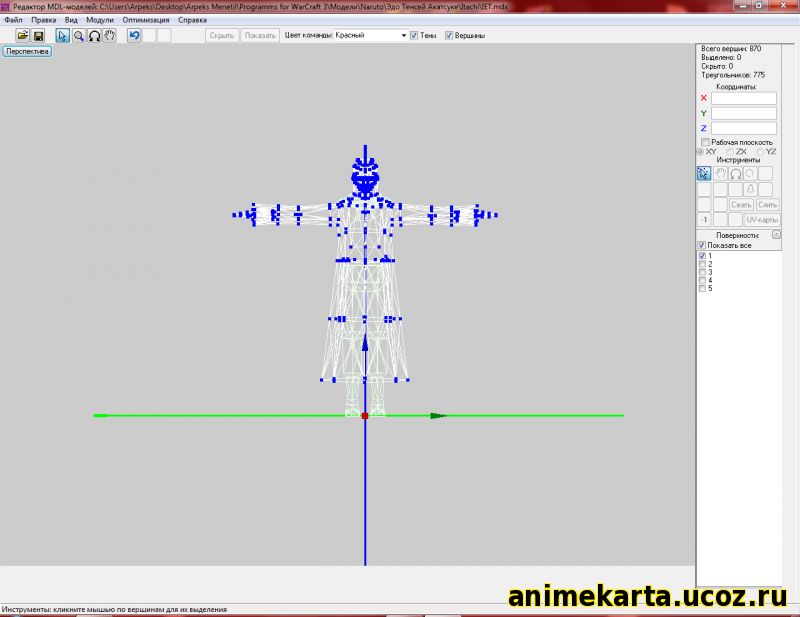Image resolution: width=800 pixels, height=617 pixels.
Task: Choose the hand move tool in Инструменты panel
Action: pos(720,174)
